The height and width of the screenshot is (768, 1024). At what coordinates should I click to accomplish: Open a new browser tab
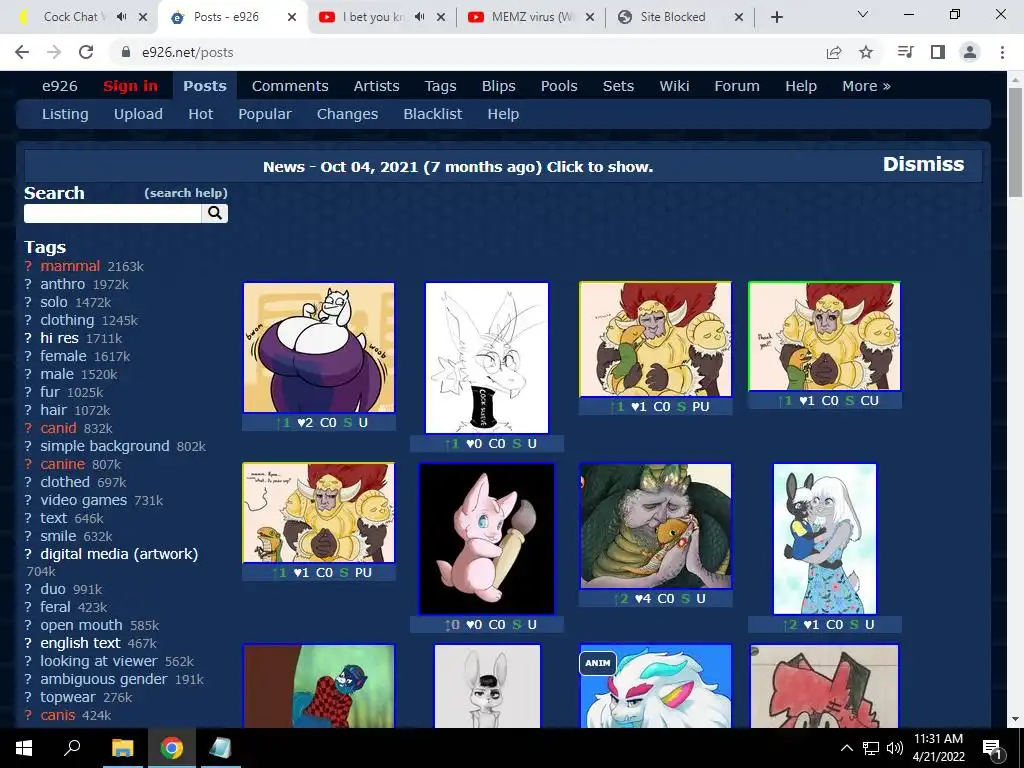coord(776,17)
